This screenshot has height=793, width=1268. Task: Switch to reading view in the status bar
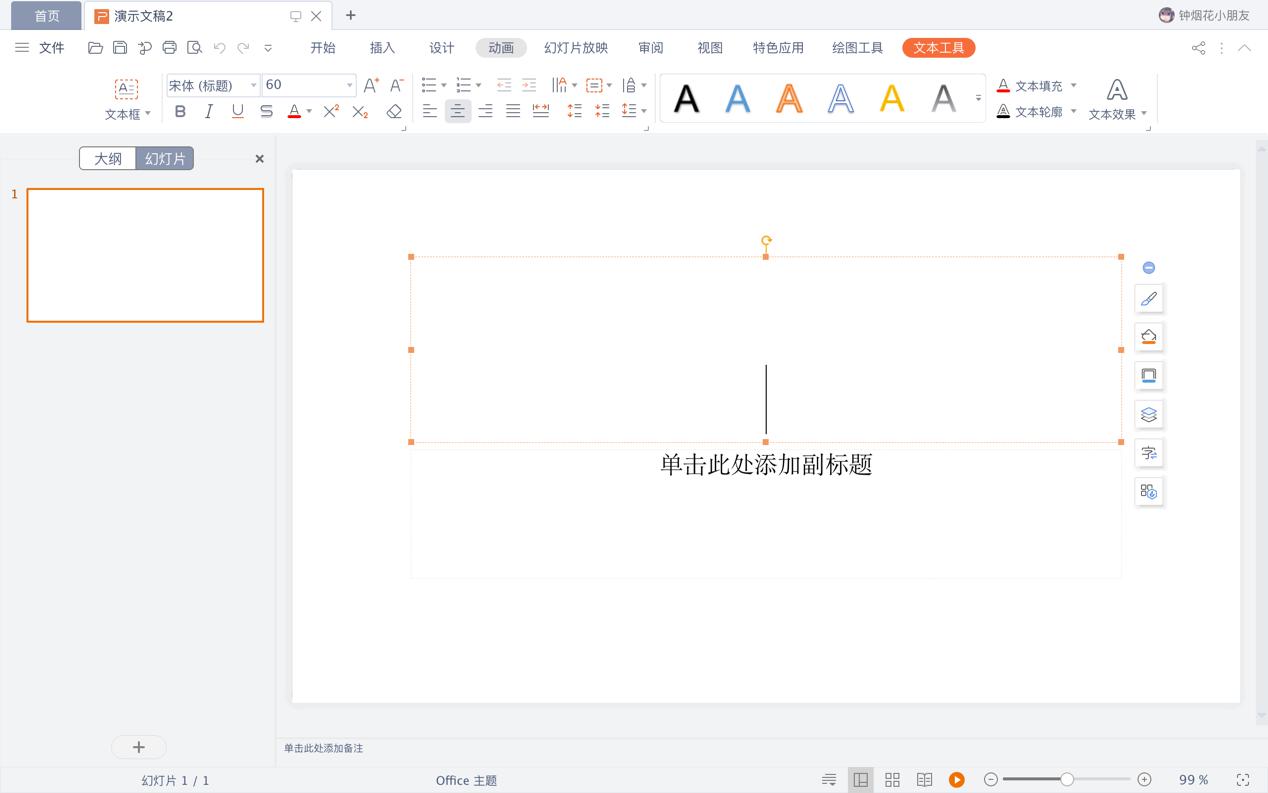point(924,779)
